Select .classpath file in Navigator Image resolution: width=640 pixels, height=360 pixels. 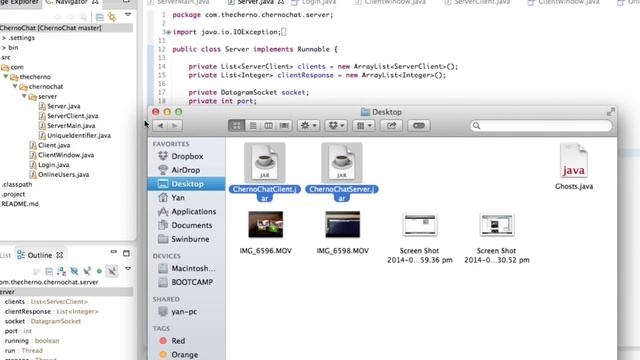coord(17,184)
